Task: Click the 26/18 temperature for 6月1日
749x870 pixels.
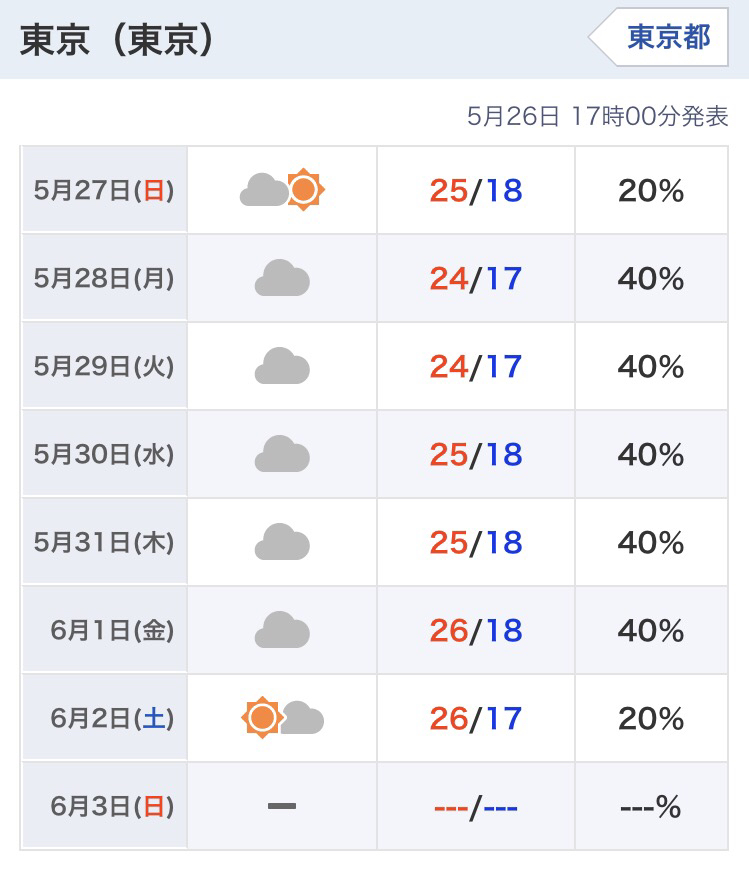Action: point(476,630)
